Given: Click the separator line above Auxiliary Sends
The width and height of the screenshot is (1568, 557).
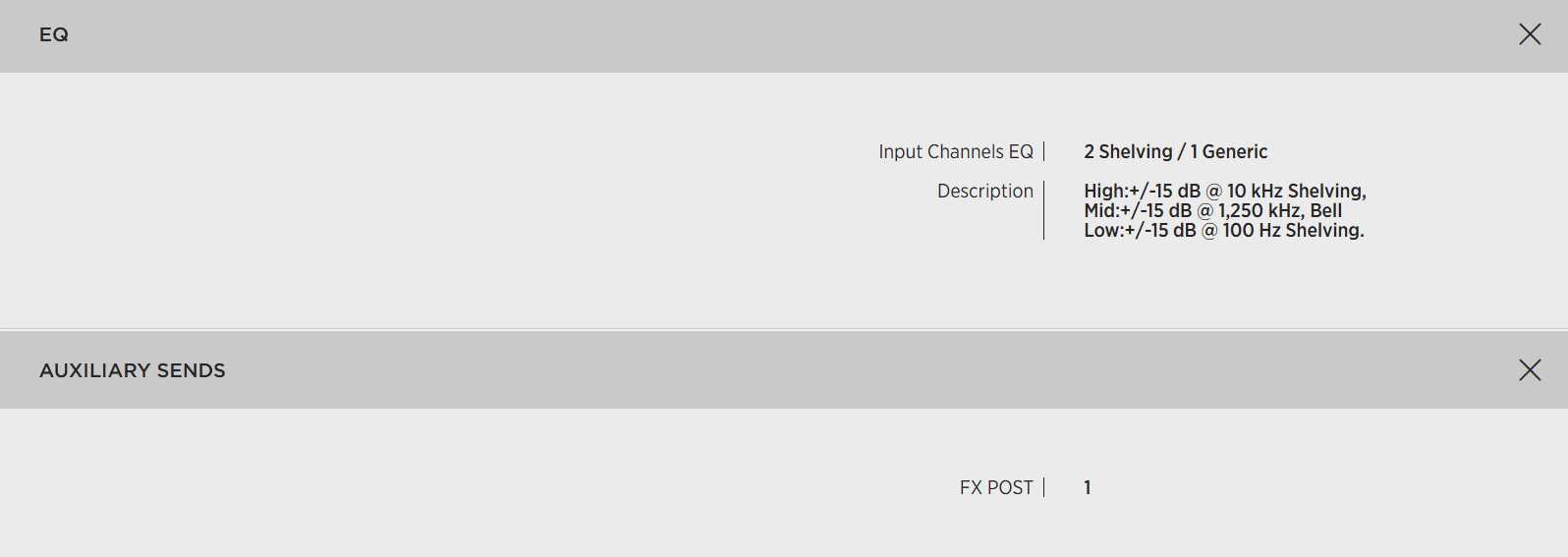Looking at the screenshot, I should click(784, 329).
